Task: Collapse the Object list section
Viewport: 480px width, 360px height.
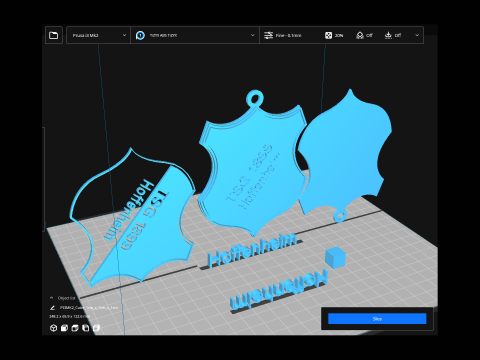Action: (52, 298)
